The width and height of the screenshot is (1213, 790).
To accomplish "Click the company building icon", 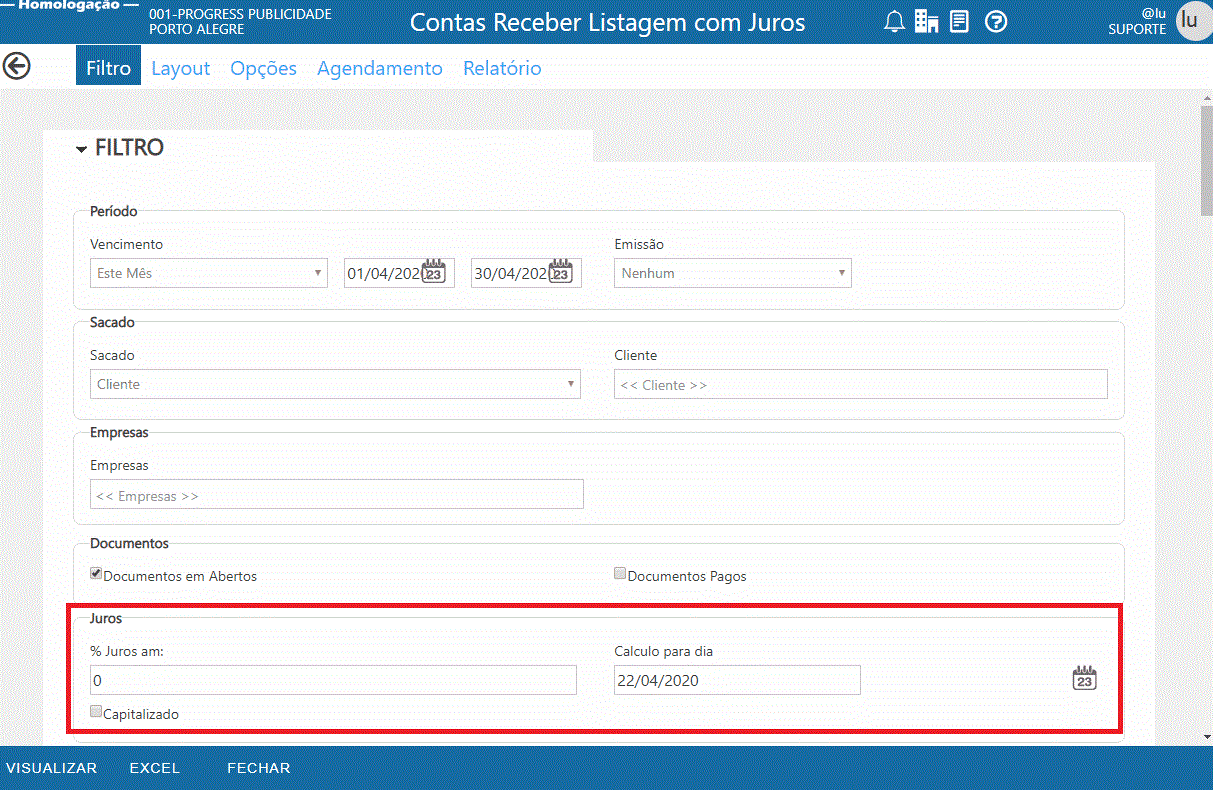I will point(926,21).
